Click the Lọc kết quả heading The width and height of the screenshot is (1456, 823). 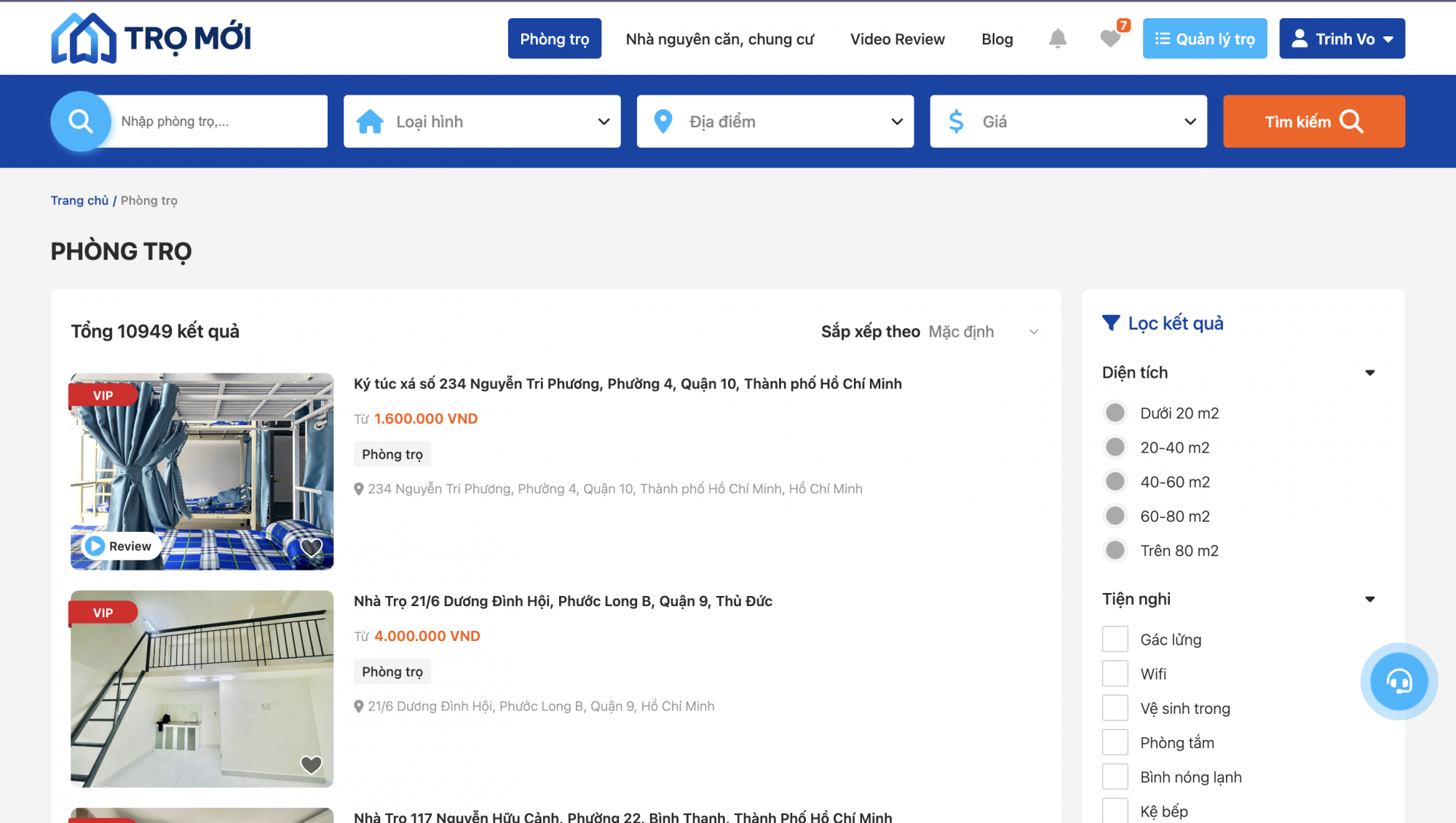[1176, 323]
